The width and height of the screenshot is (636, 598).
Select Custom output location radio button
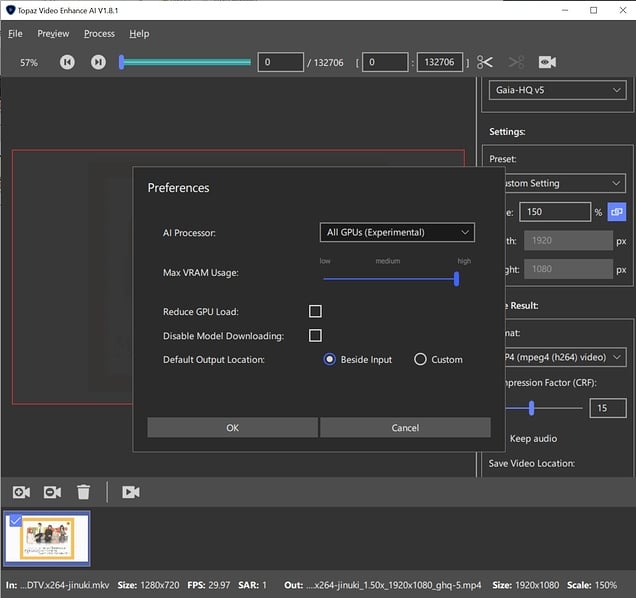coord(420,359)
